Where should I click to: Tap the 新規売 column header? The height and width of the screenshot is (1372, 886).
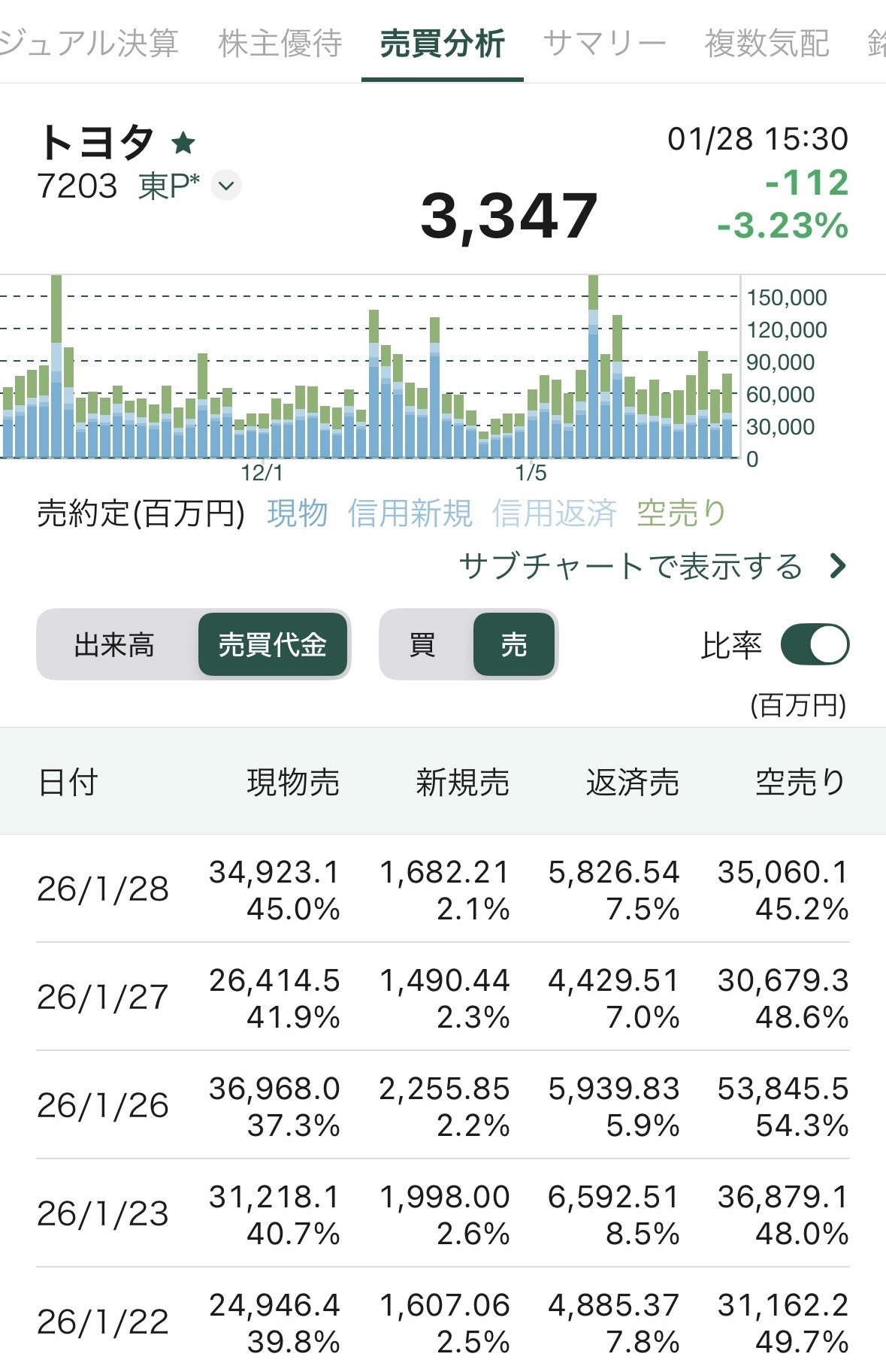[463, 782]
